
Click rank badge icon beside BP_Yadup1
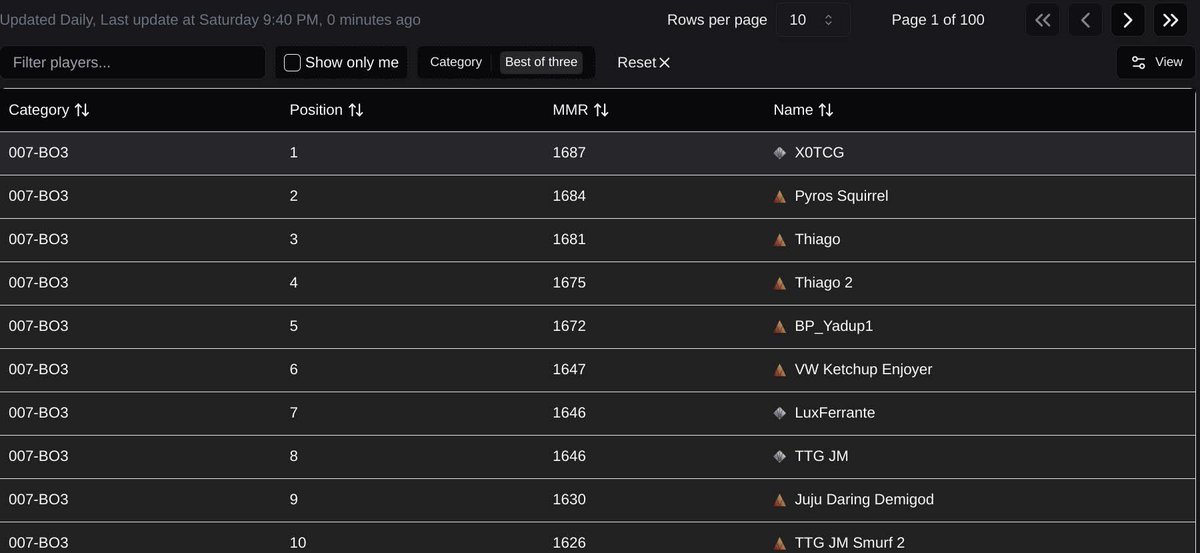coord(780,326)
